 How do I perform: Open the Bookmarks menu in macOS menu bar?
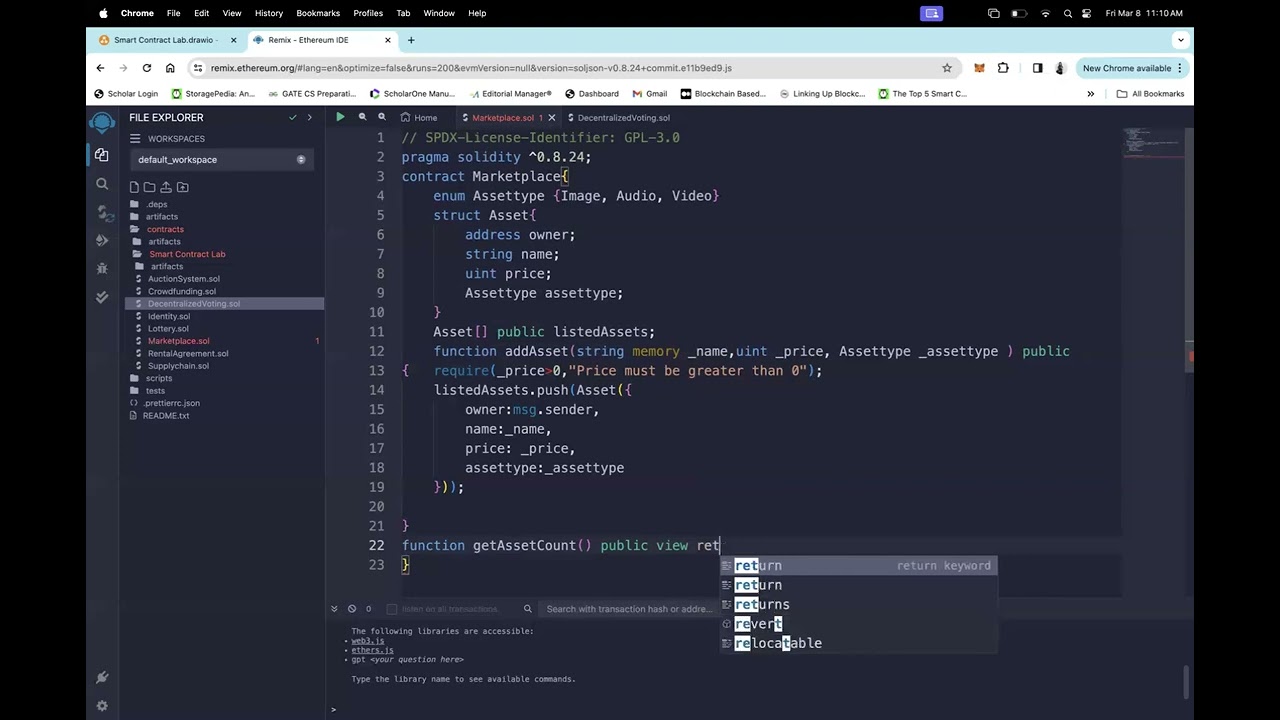tap(318, 13)
